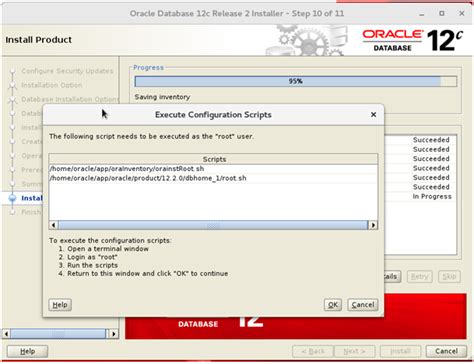Minimize the Oracle installer window

pyautogui.click(x=422, y=14)
